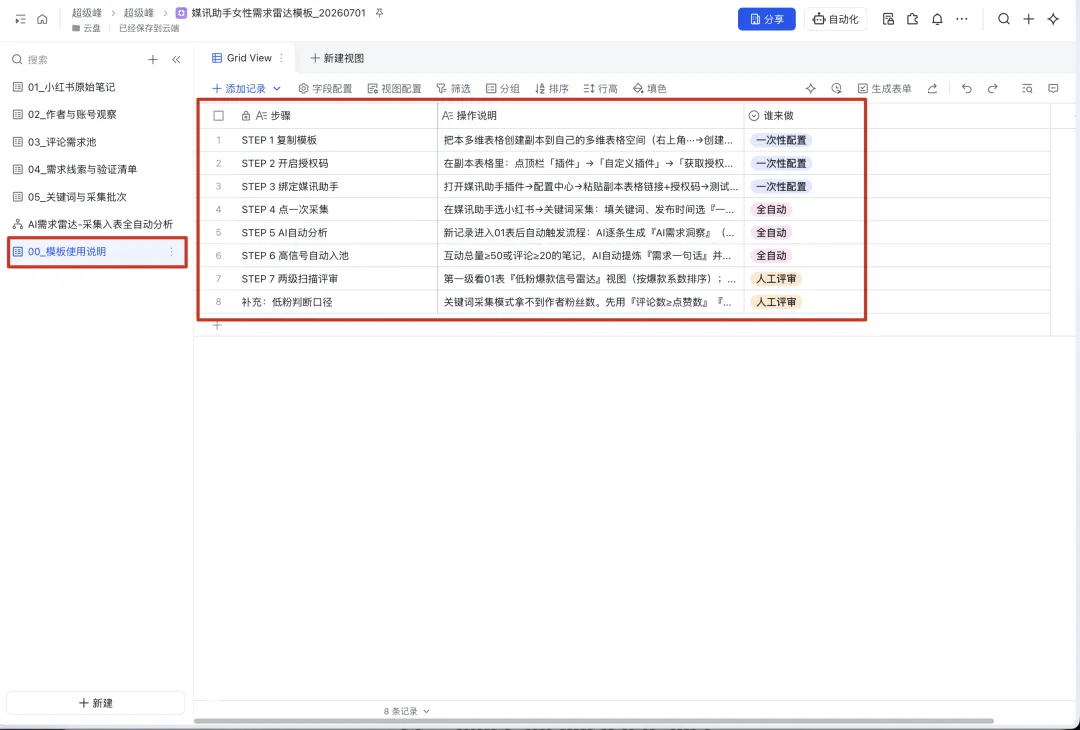
Task: Select cell STEP 3 绑定媒讯助手
Action: [x=337, y=186]
